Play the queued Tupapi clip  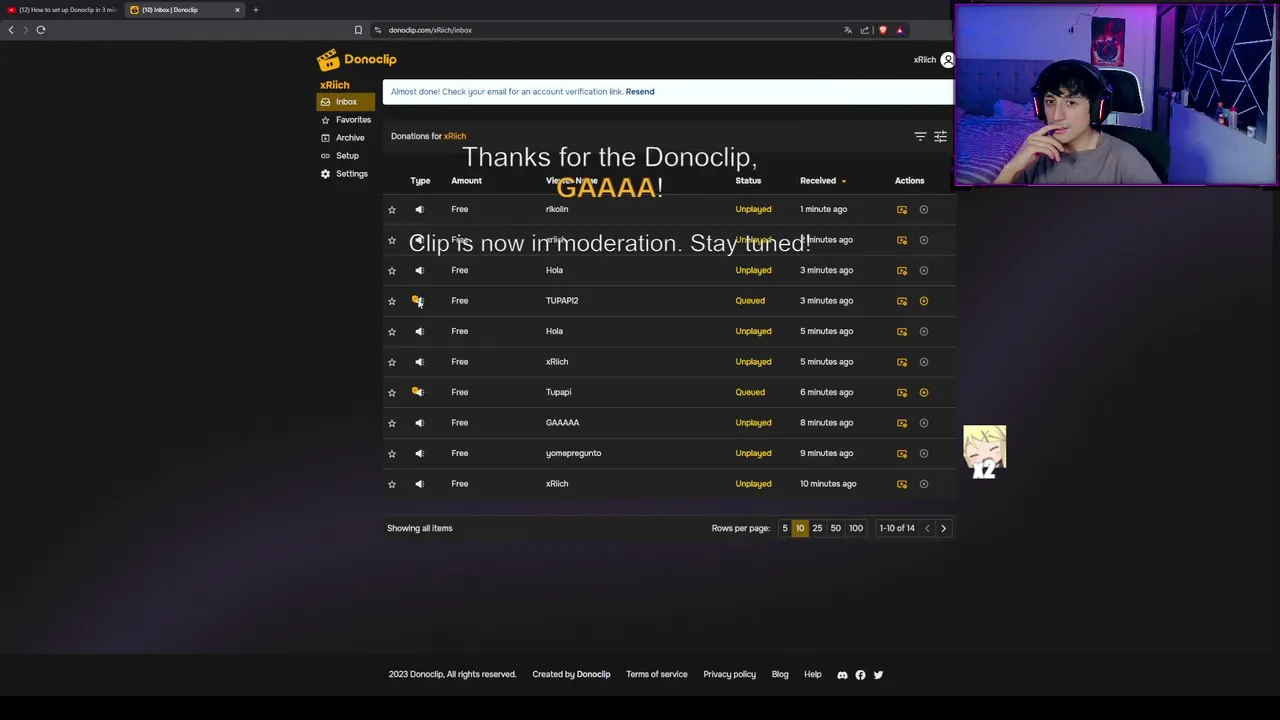924,392
